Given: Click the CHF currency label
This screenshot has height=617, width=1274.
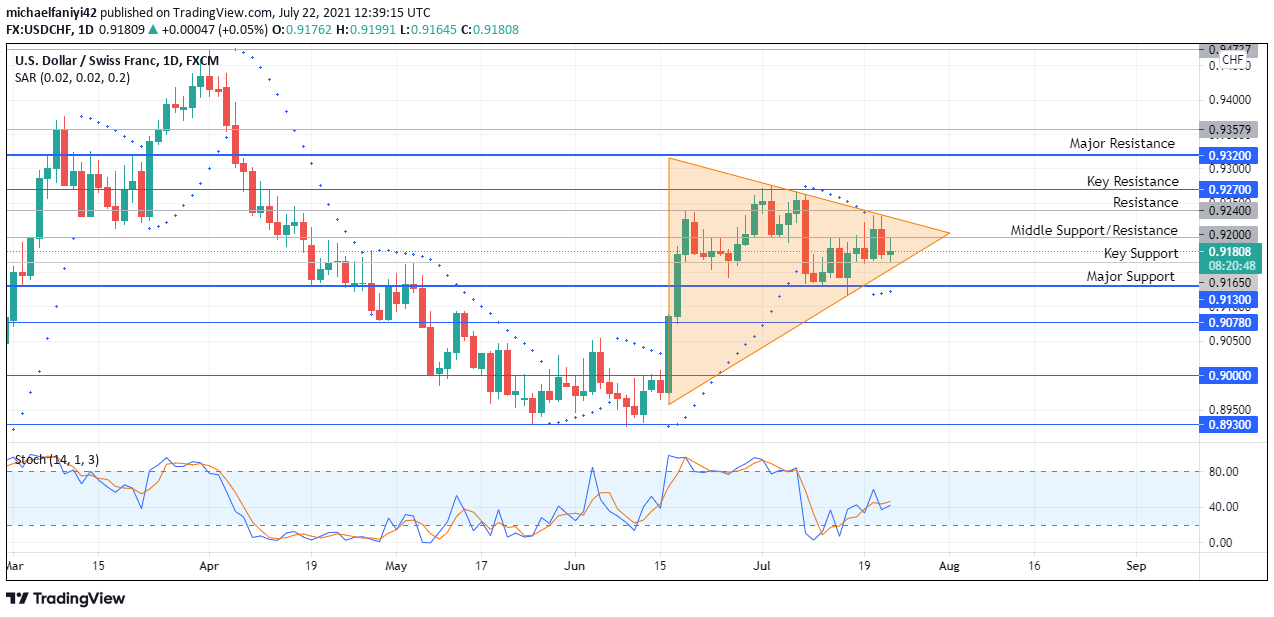Looking at the screenshot, I should (1233, 60).
